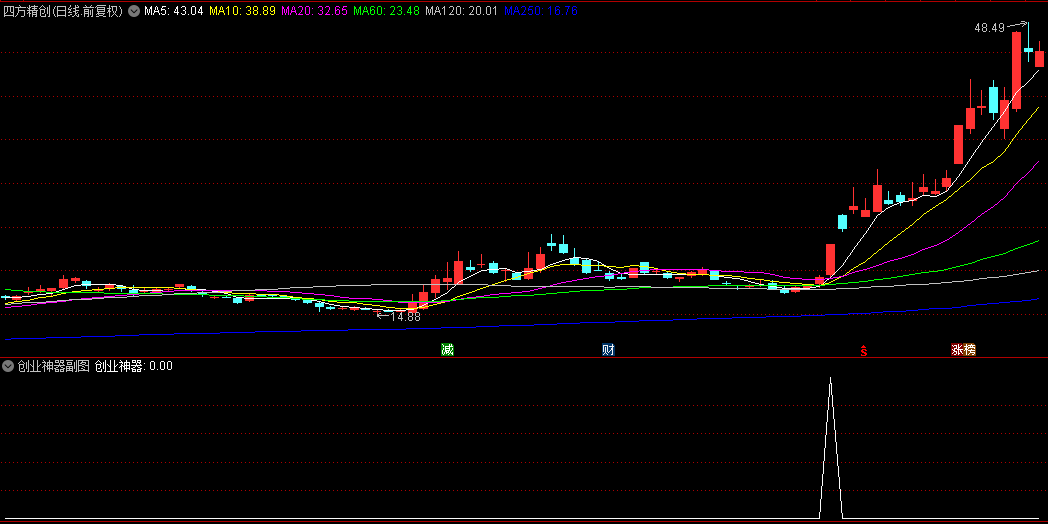This screenshot has height=524, width=1048.
Task: Select the MA5: 43.04 label
Action: [174, 11]
